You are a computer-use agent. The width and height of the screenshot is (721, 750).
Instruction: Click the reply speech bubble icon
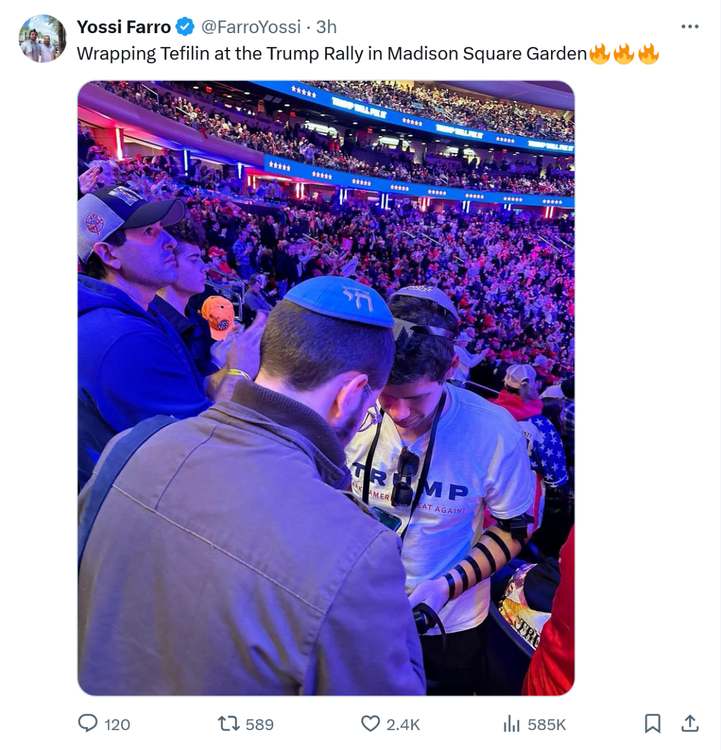pos(88,723)
